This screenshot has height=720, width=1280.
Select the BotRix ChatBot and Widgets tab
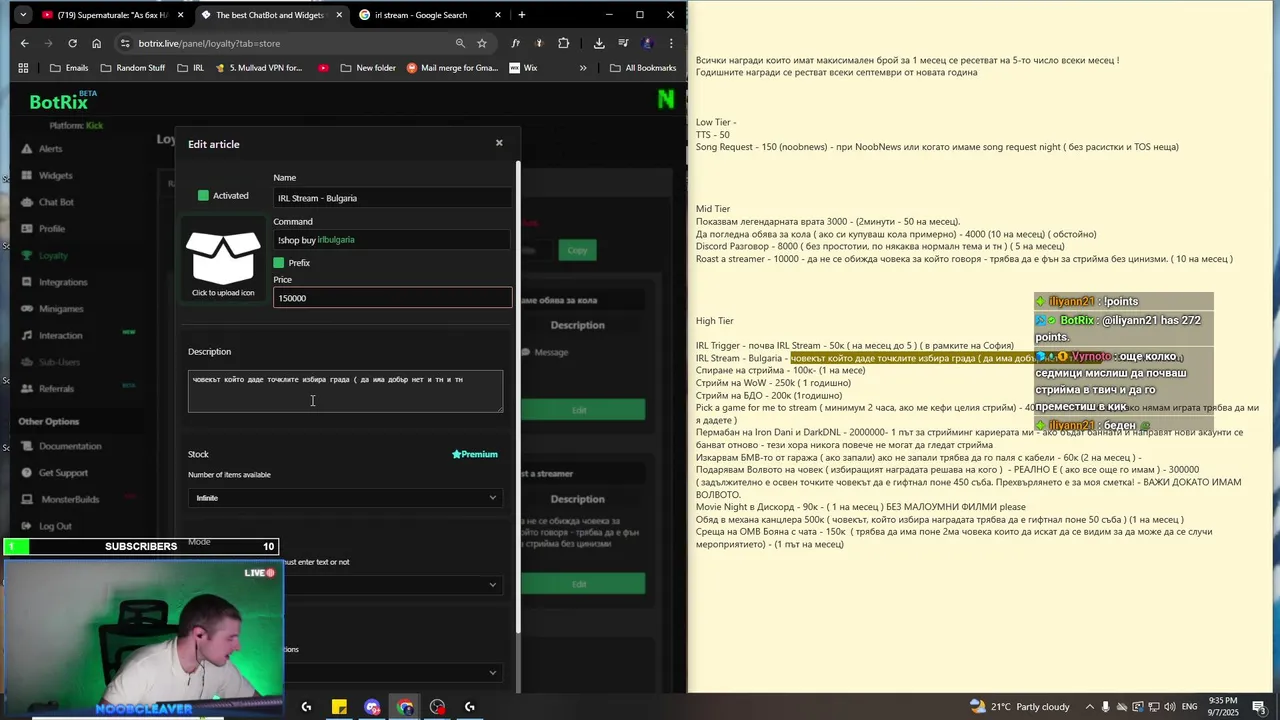(270, 15)
